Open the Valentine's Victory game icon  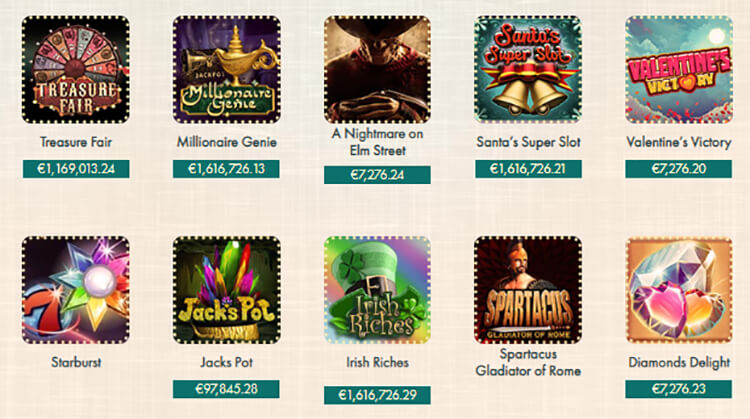tap(679, 70)
